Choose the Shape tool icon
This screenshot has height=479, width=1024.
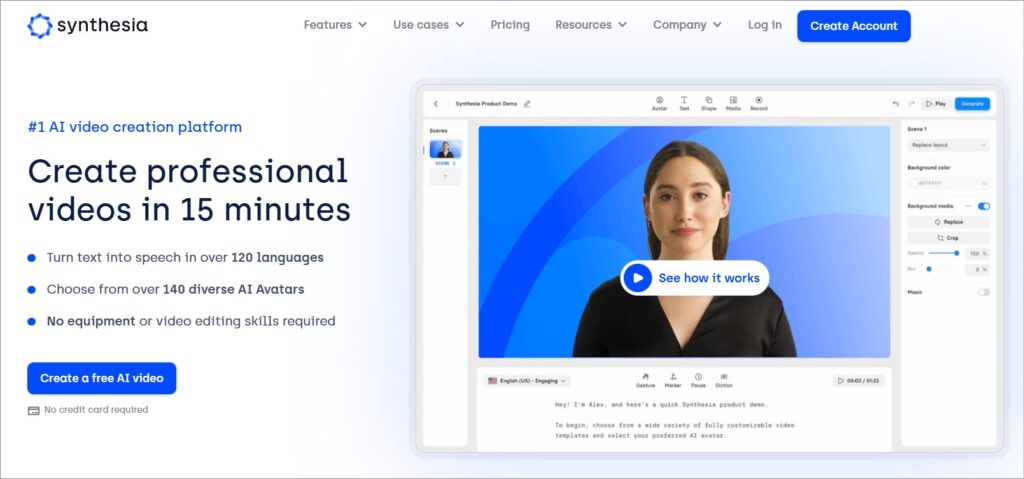[x=708, y=102]
